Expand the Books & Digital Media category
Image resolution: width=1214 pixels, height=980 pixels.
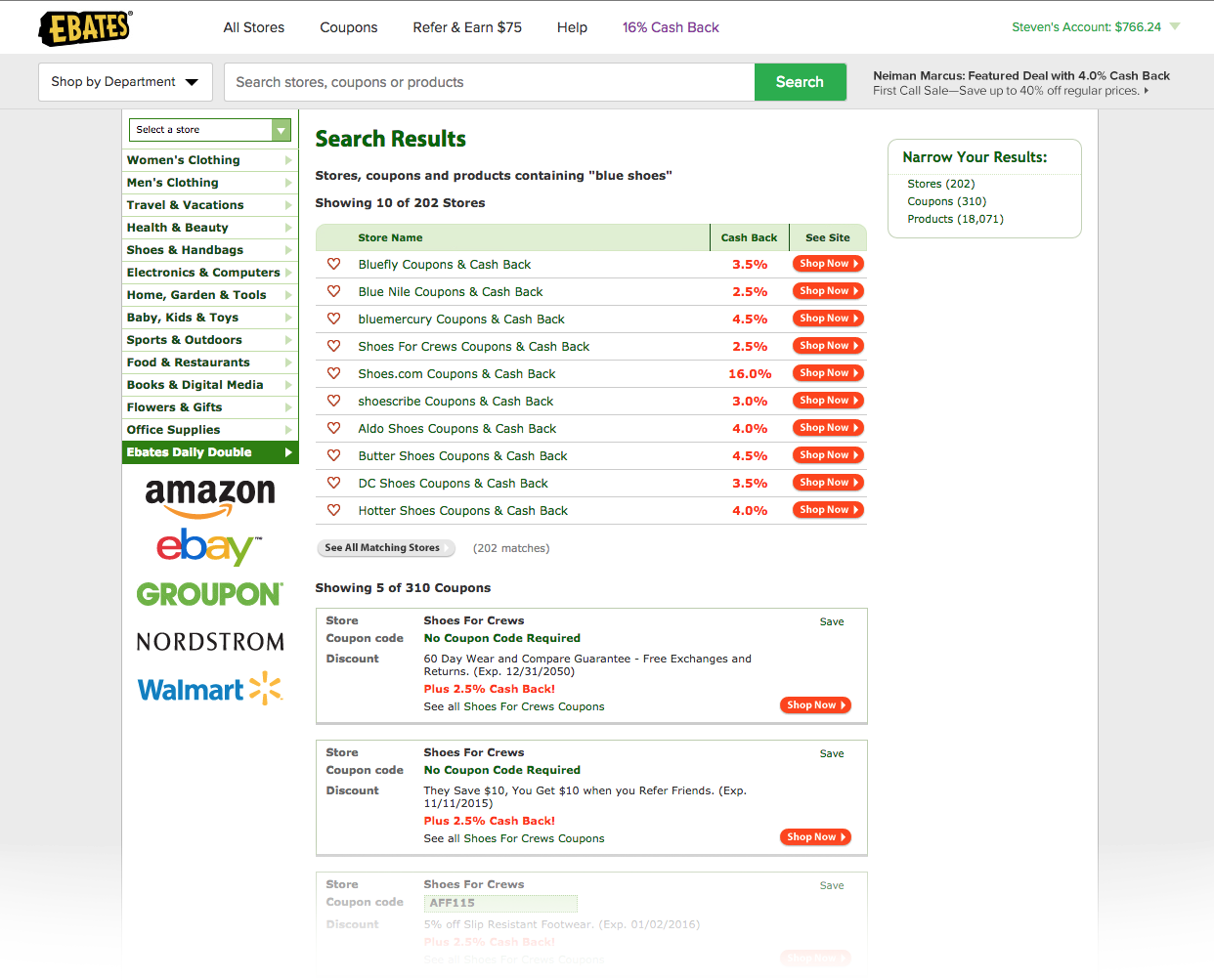210,385
